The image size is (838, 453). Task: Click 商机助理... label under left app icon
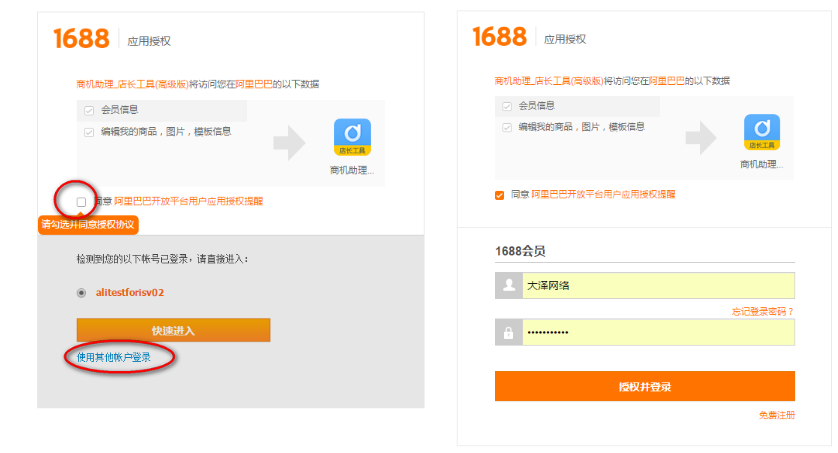352,170
